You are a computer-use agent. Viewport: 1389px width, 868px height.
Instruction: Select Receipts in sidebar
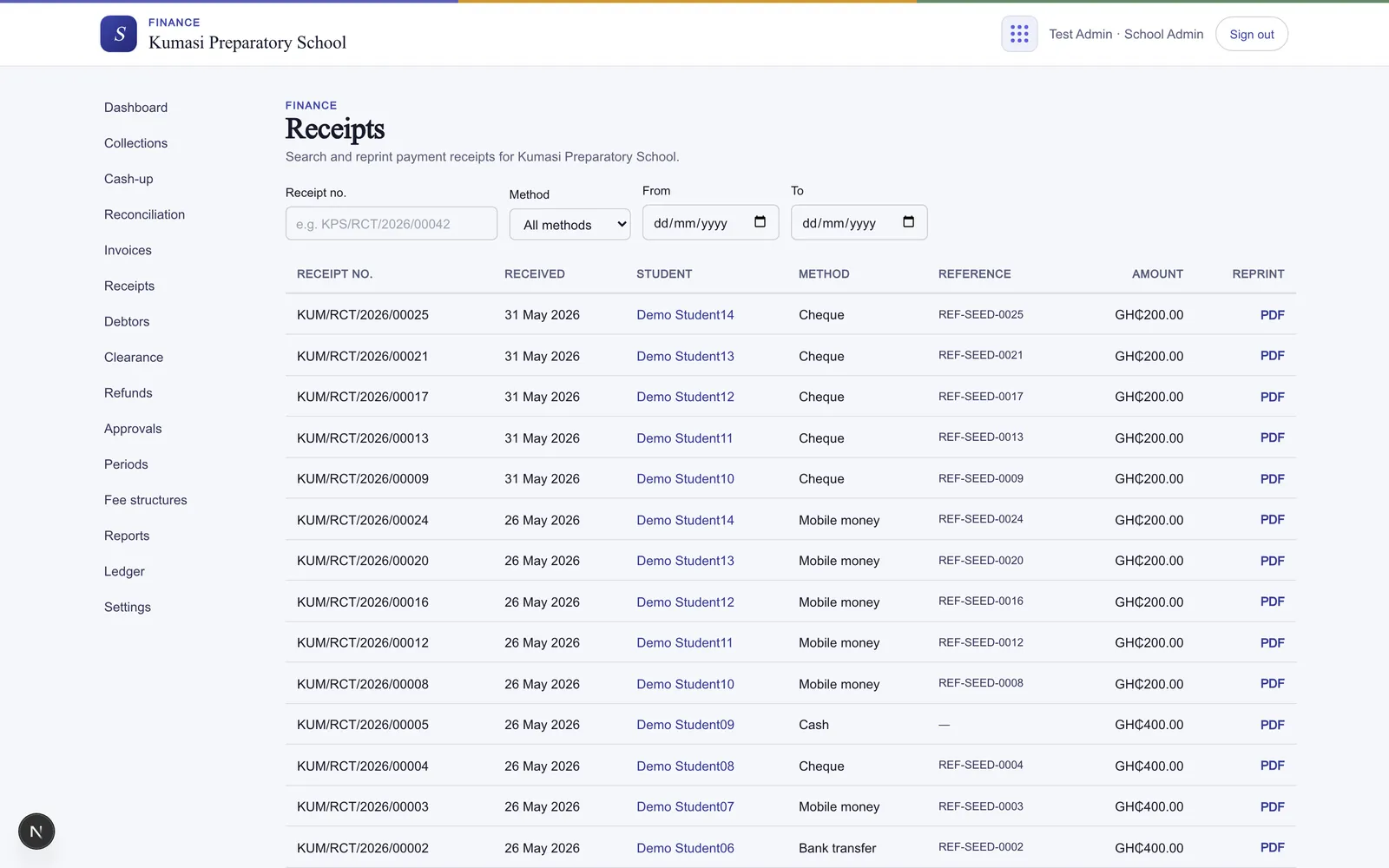tap(129, 286)
